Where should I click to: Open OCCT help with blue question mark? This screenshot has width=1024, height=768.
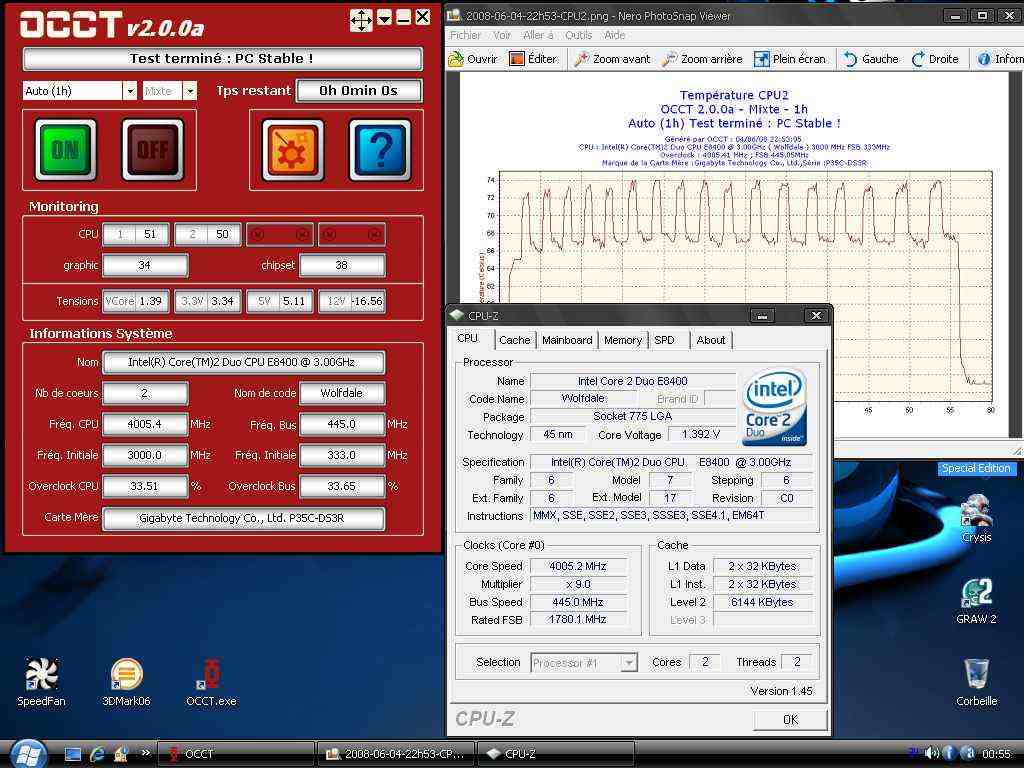coord(380,150)
